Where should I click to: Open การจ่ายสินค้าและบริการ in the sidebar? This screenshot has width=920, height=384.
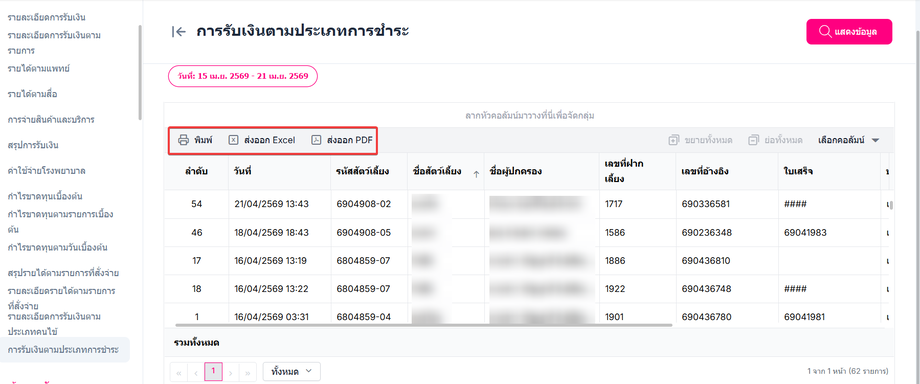(50, 120)
